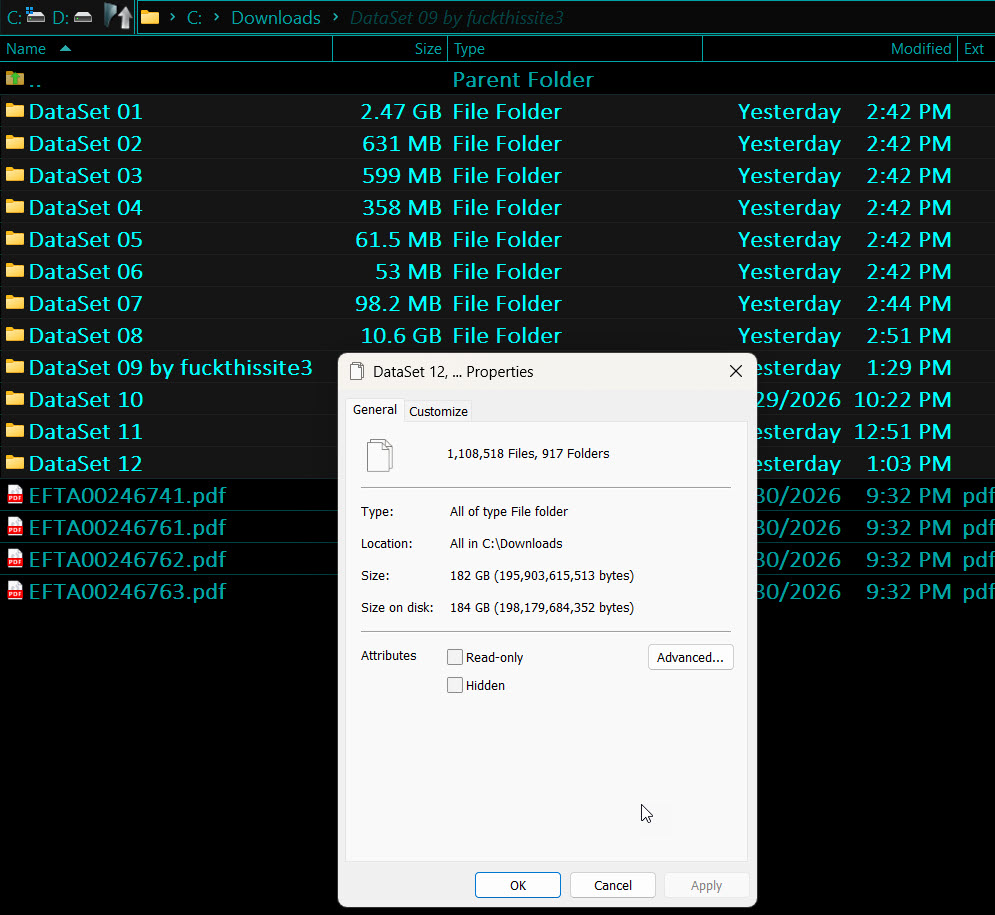Select the DataSet 01 folder icon

click(15, 111)
